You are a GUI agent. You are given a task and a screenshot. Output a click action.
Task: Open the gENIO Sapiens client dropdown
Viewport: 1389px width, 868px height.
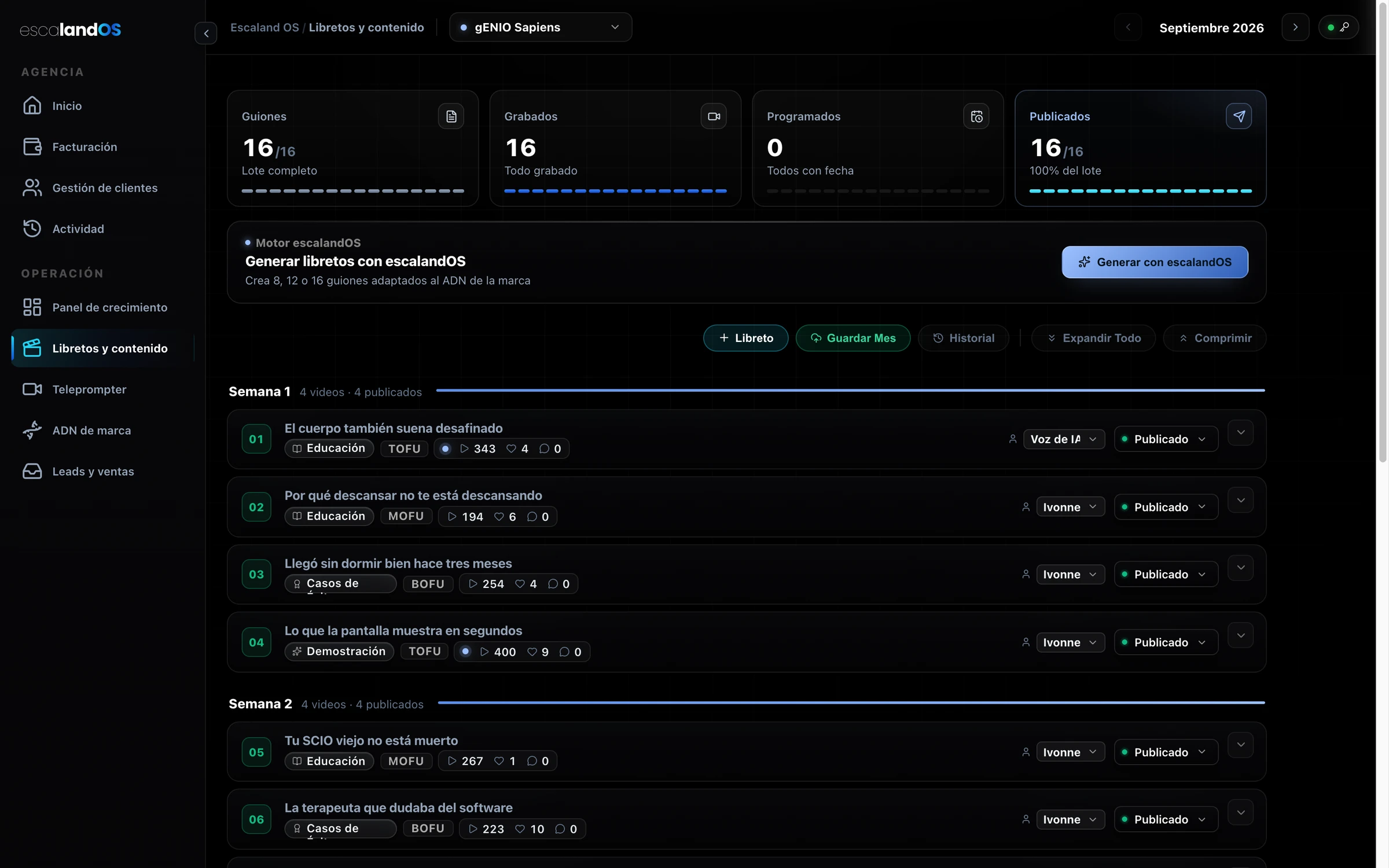coord(541,27)
